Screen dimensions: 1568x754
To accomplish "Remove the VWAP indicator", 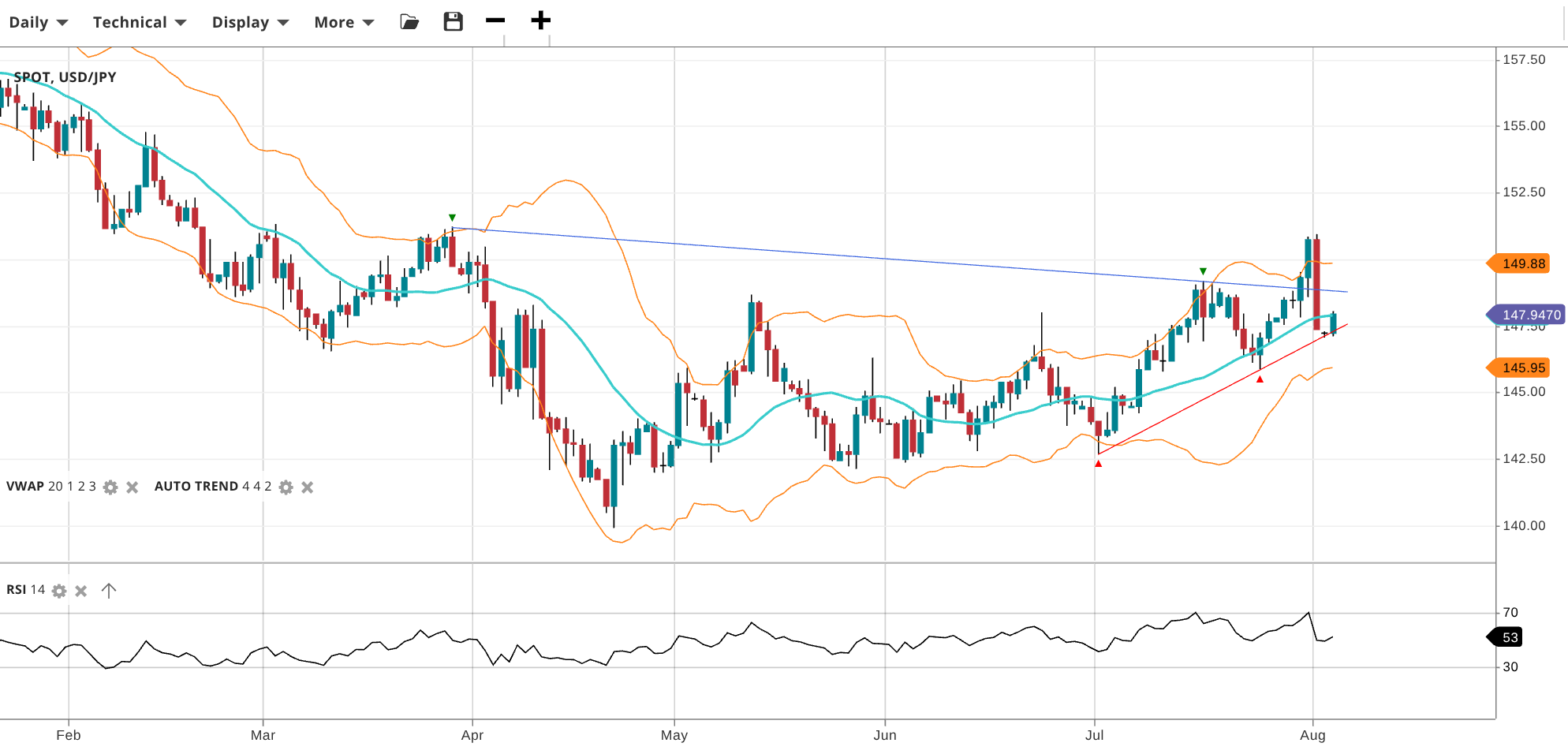I will click(x=133, y=487).
